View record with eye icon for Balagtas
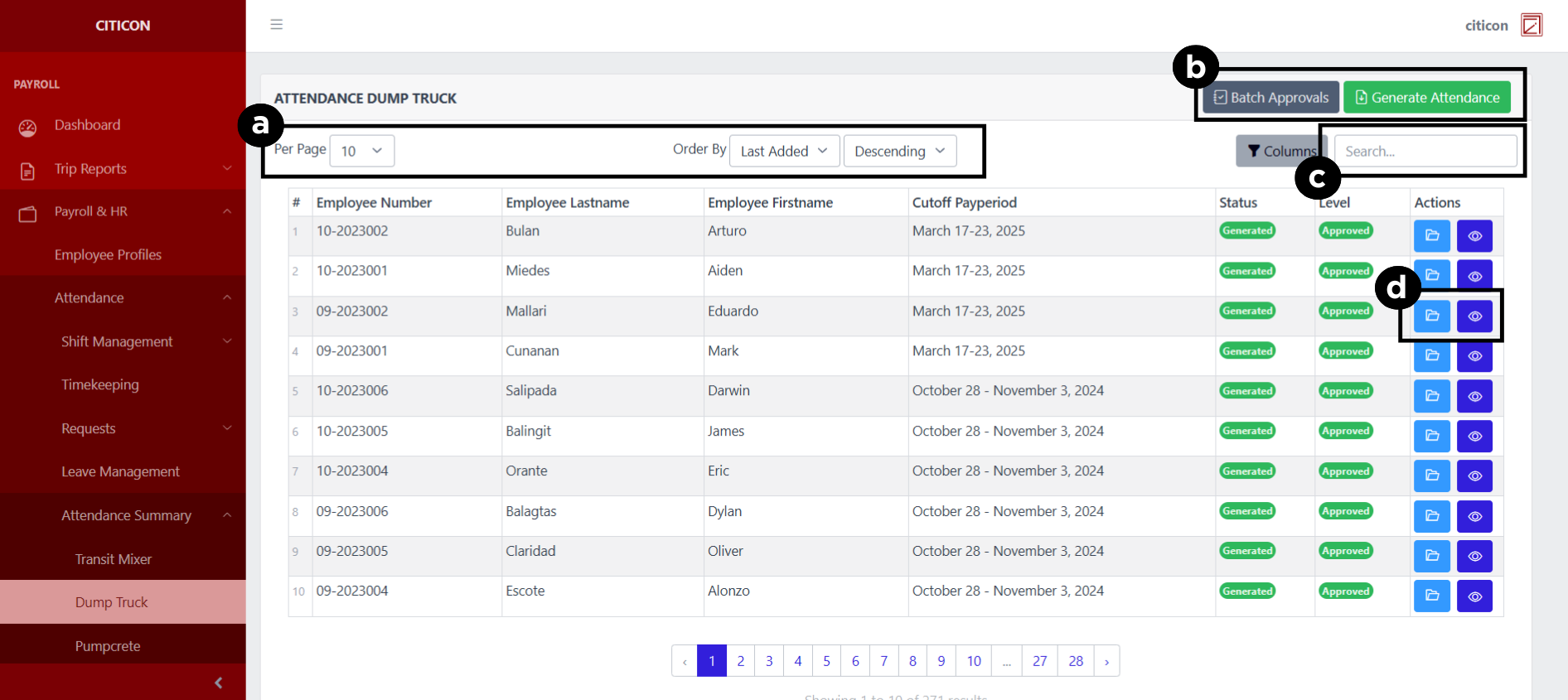This screenshot has width=1568, height=700. coord(1474,516)
